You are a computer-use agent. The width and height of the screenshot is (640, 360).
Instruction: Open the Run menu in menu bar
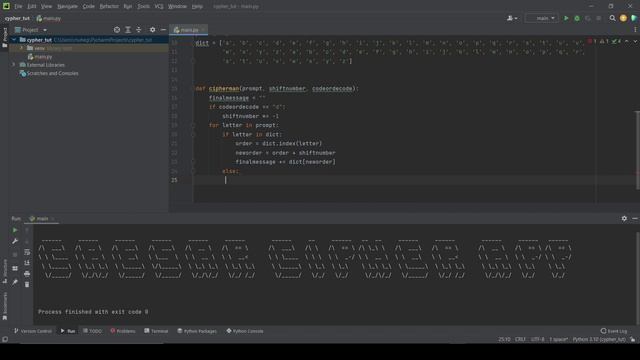tap(128, 7)
